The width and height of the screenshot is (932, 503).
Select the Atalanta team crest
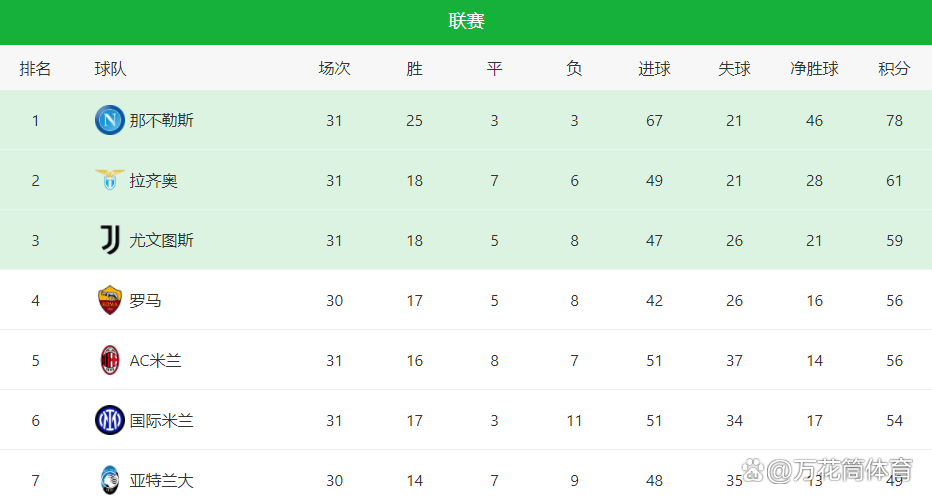(x=110, y=480)
